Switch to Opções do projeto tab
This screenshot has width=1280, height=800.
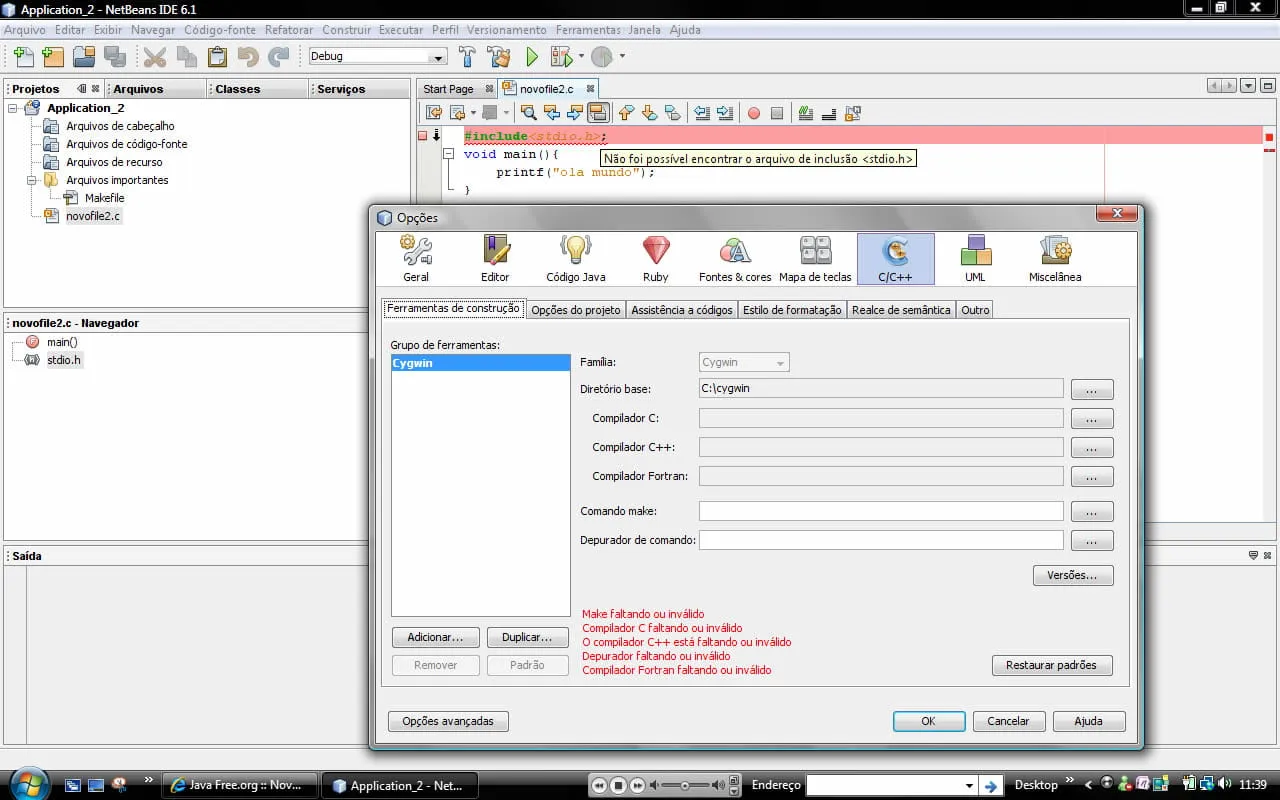coord(576,310)
